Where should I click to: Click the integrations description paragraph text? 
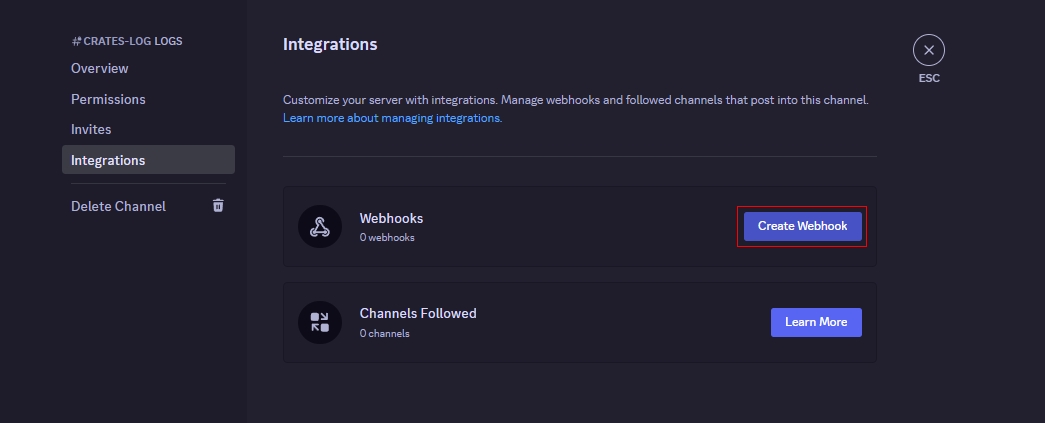(x=575, y=101)
